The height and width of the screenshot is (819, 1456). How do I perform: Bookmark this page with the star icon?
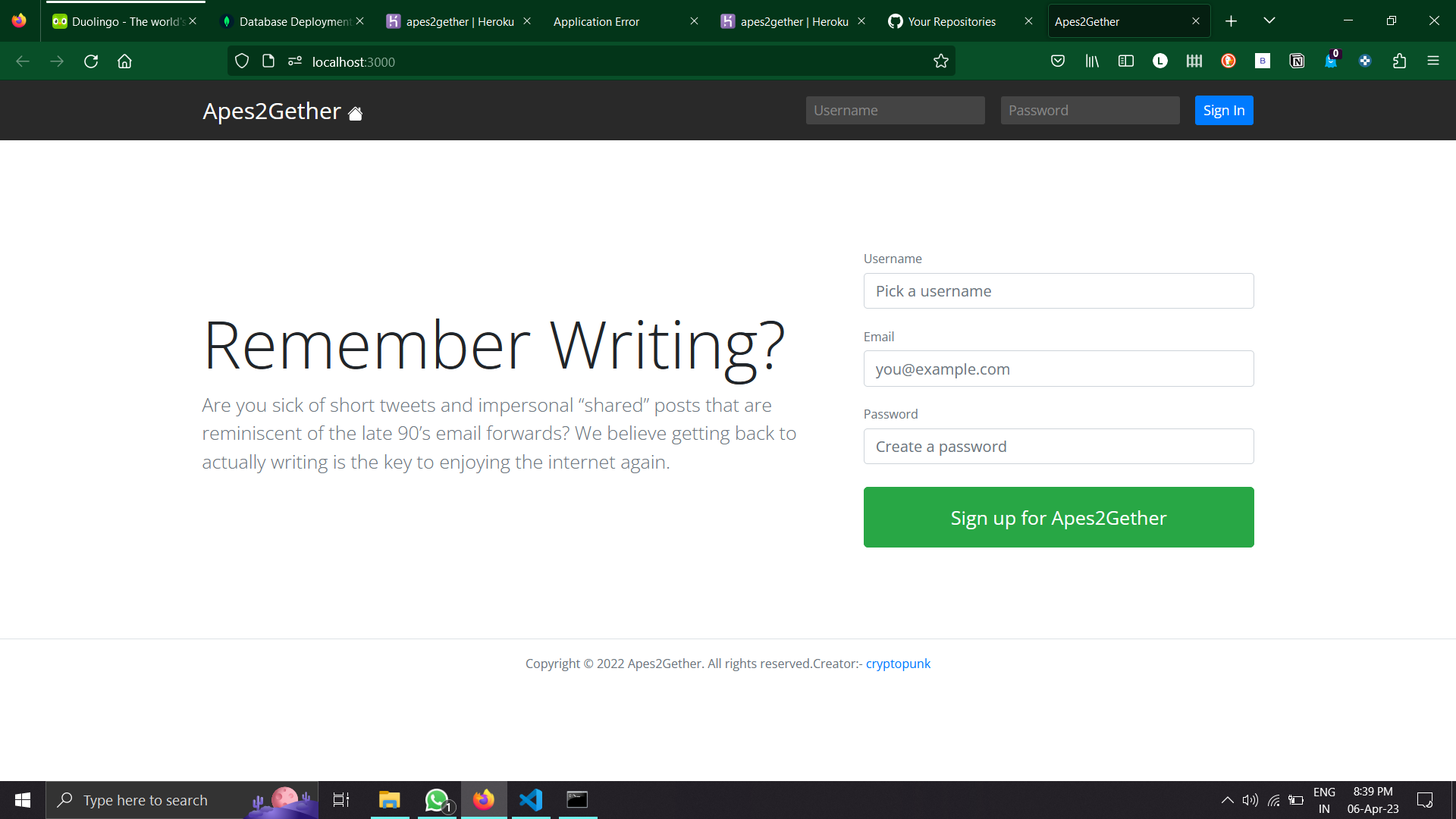click(941, 61)
